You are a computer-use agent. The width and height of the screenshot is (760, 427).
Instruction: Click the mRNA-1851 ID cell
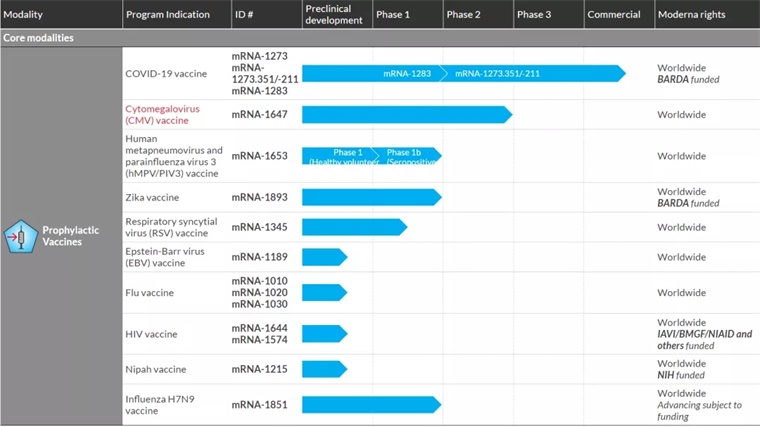coord(260,404)
